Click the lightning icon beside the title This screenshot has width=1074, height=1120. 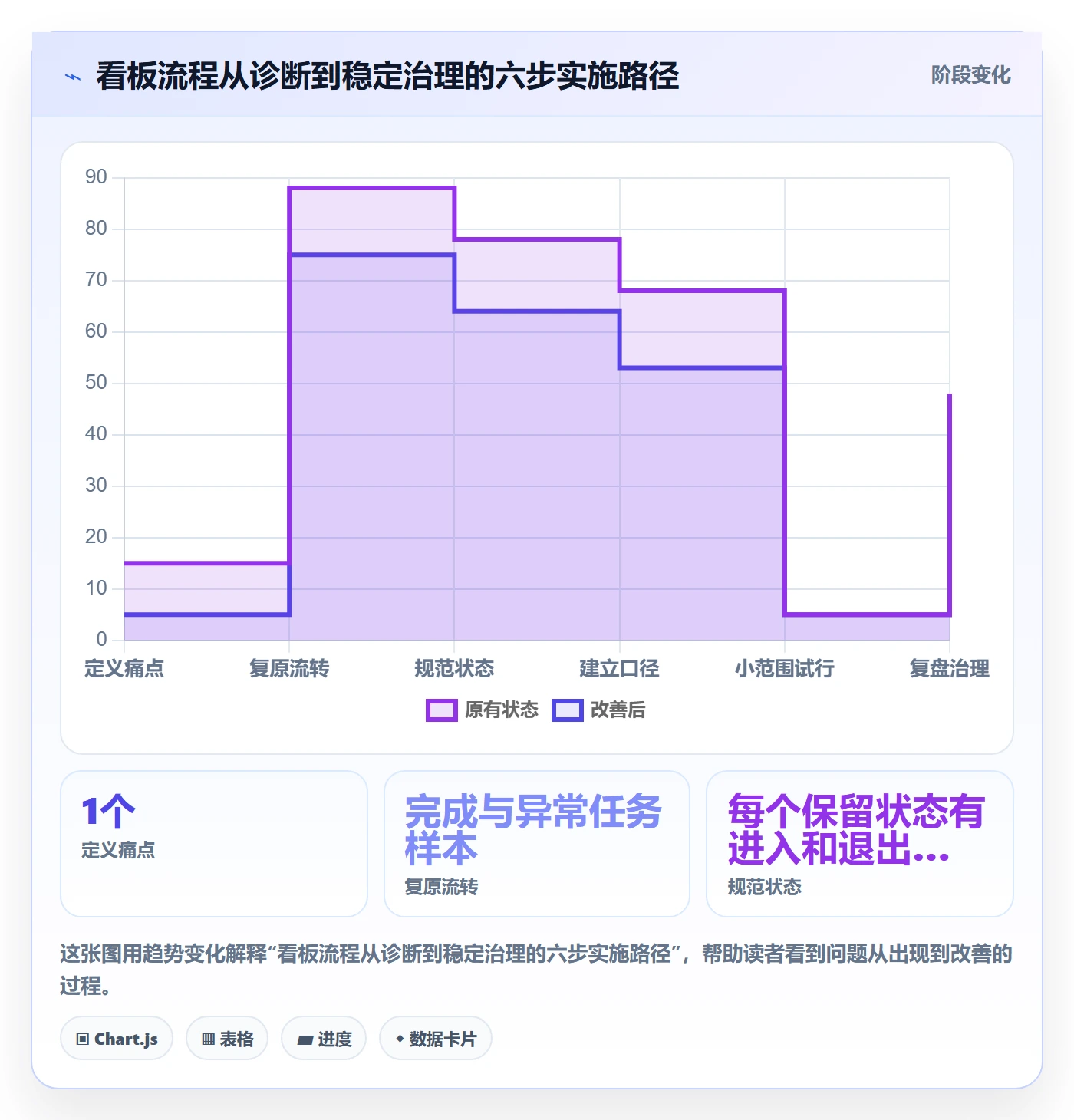point(73,77)
